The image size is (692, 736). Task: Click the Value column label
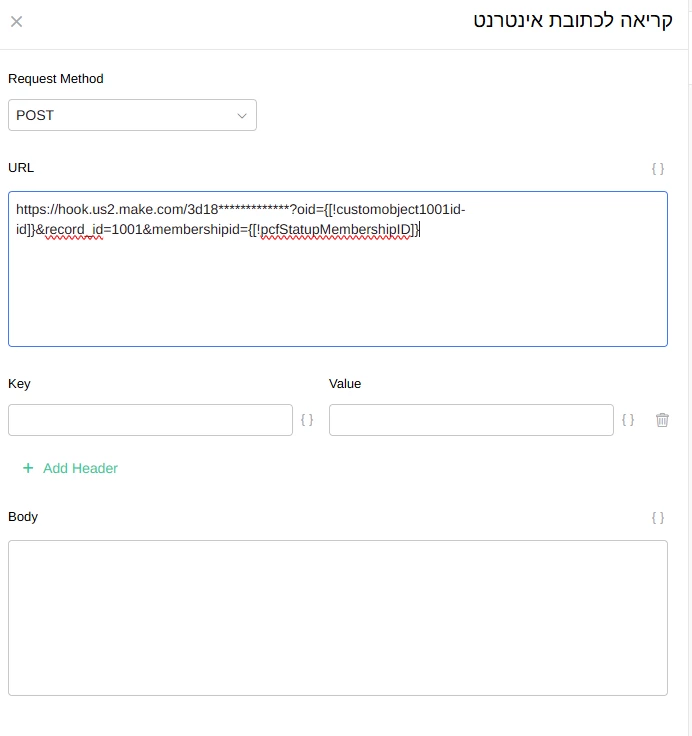coord(345,383)
